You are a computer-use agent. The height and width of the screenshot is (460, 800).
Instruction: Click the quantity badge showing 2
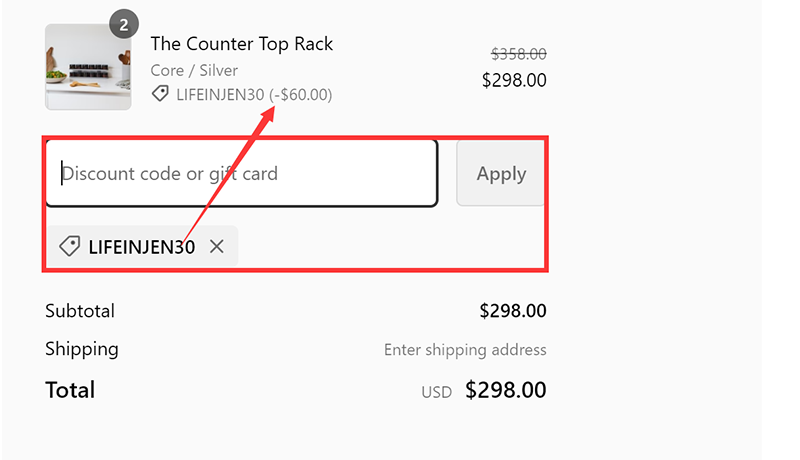click(123, 25)
